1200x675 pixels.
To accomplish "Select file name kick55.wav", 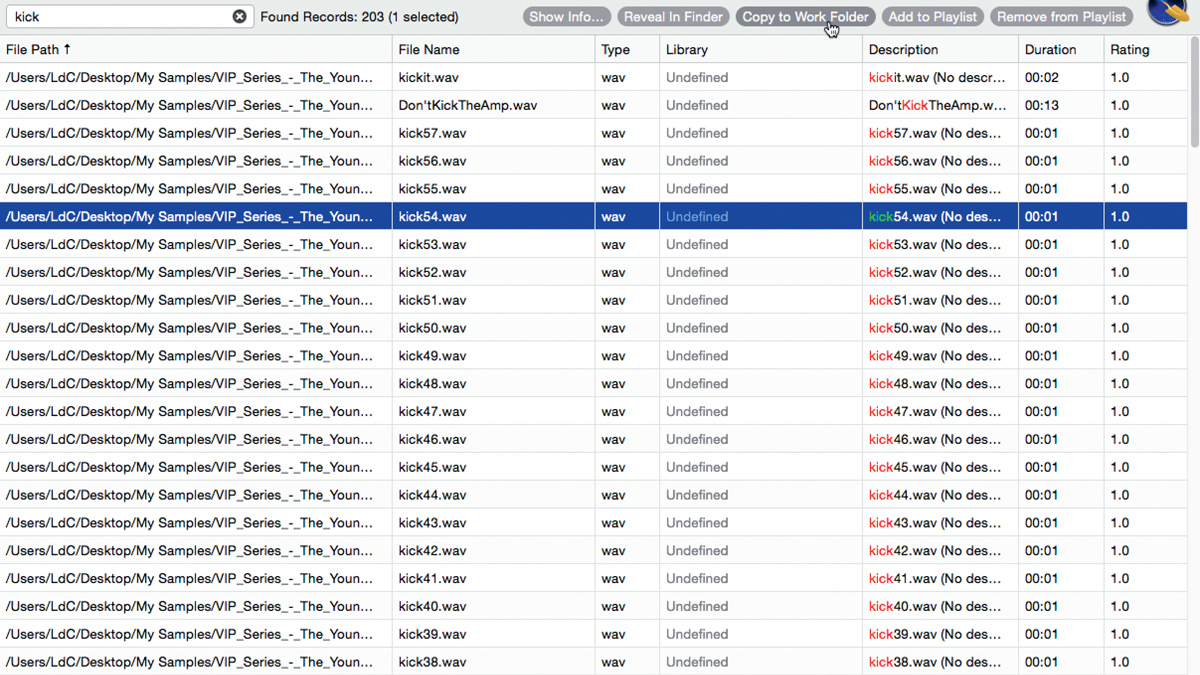I will (x=432, y=189).
